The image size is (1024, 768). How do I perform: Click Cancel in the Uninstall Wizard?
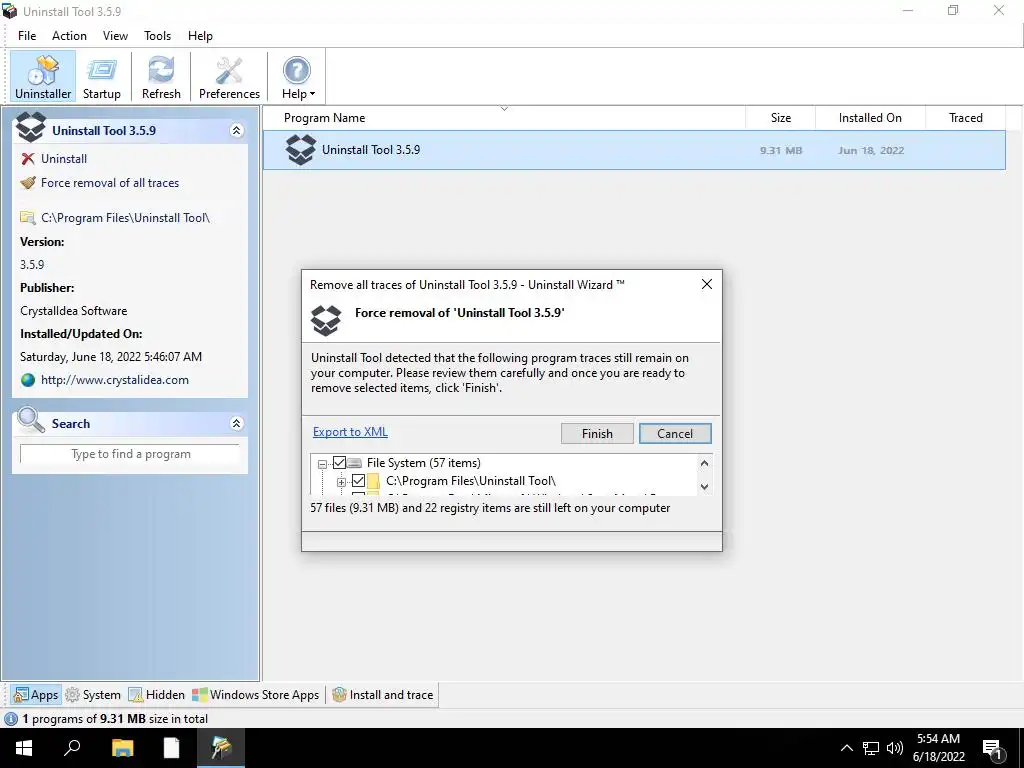[675, 434]
